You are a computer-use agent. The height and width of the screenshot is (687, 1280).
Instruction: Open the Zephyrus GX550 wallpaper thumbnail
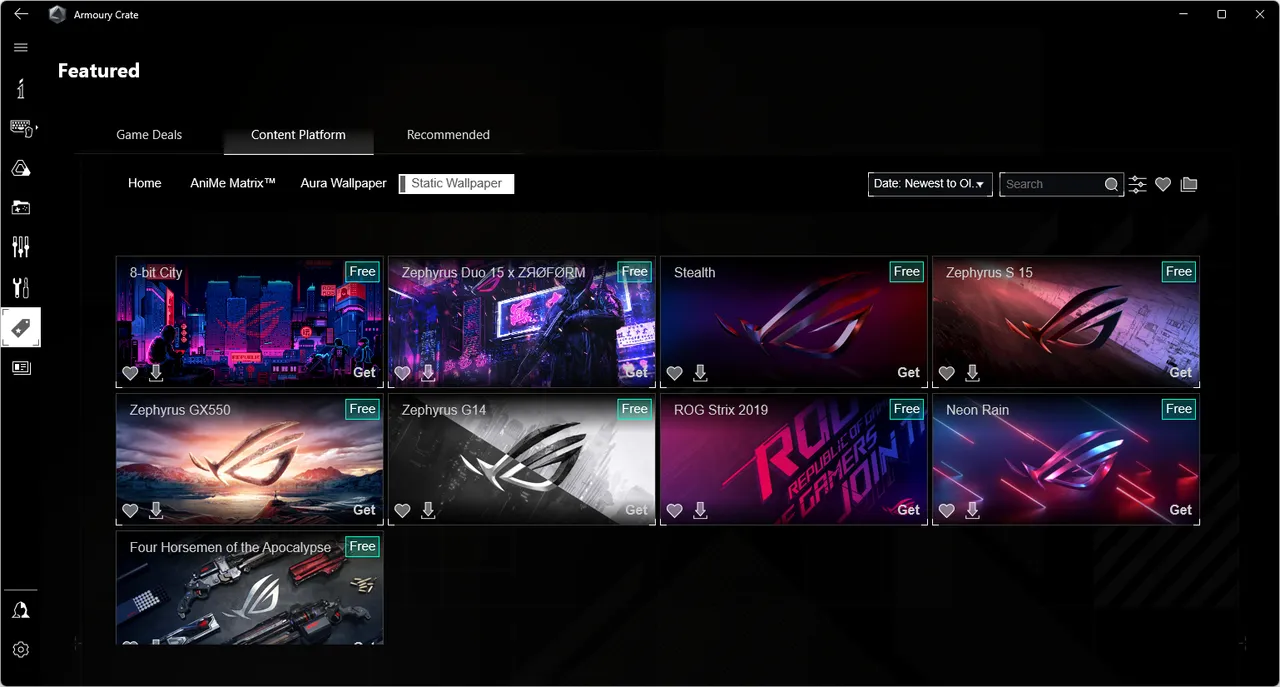tap(250, 460)
